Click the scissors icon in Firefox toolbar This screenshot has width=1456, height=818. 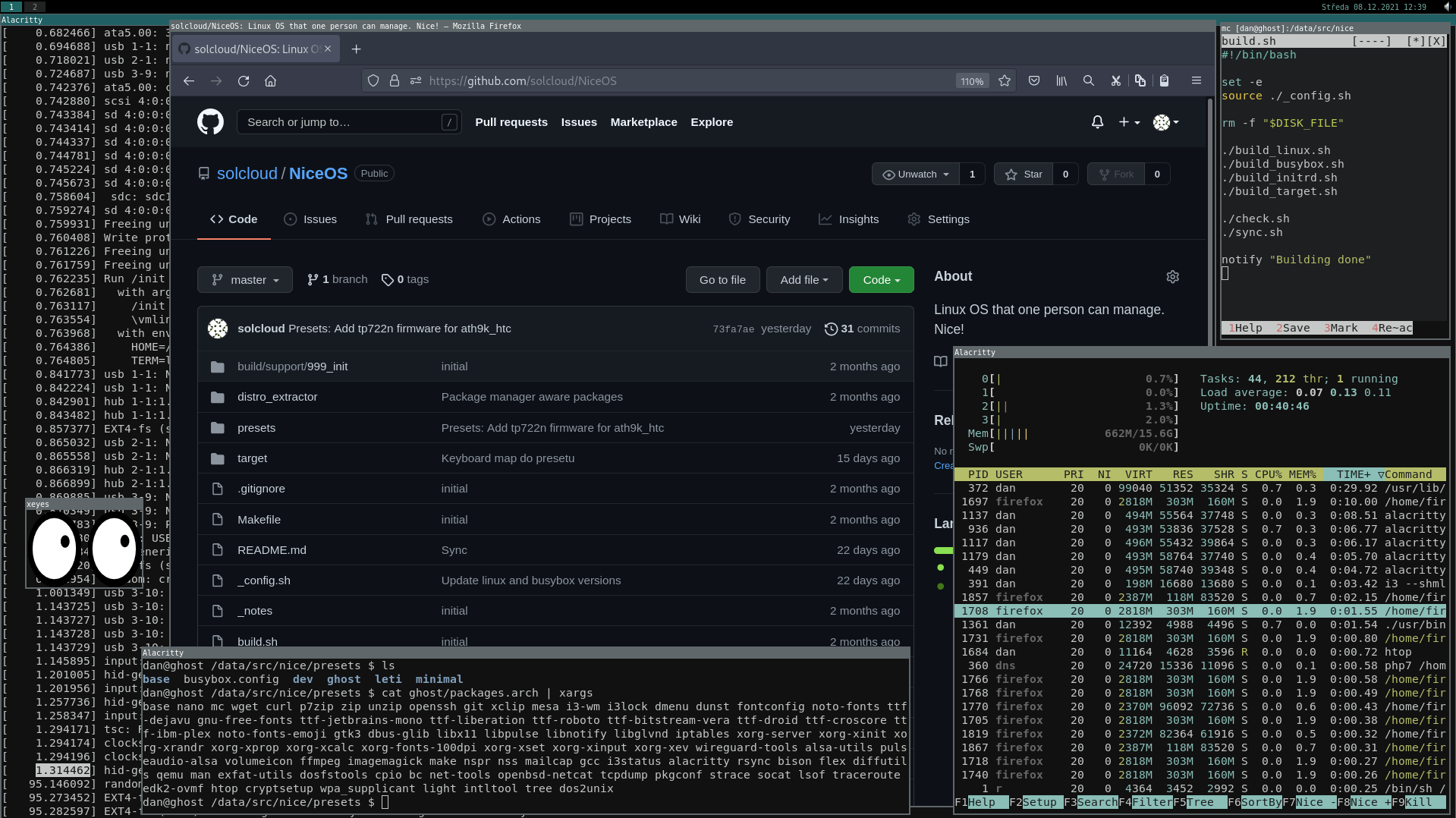1115,80
